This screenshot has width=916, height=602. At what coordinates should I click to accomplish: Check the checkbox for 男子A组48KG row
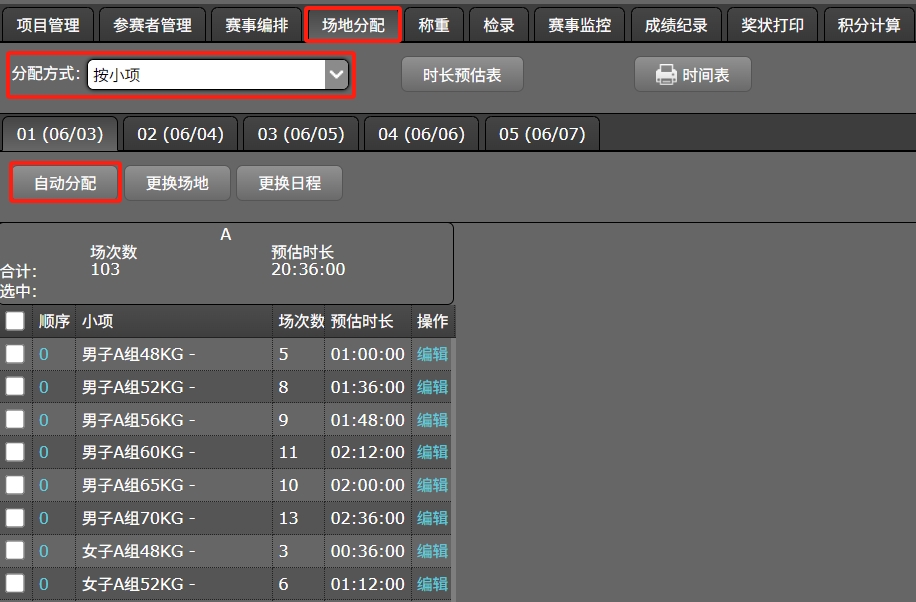14,354
